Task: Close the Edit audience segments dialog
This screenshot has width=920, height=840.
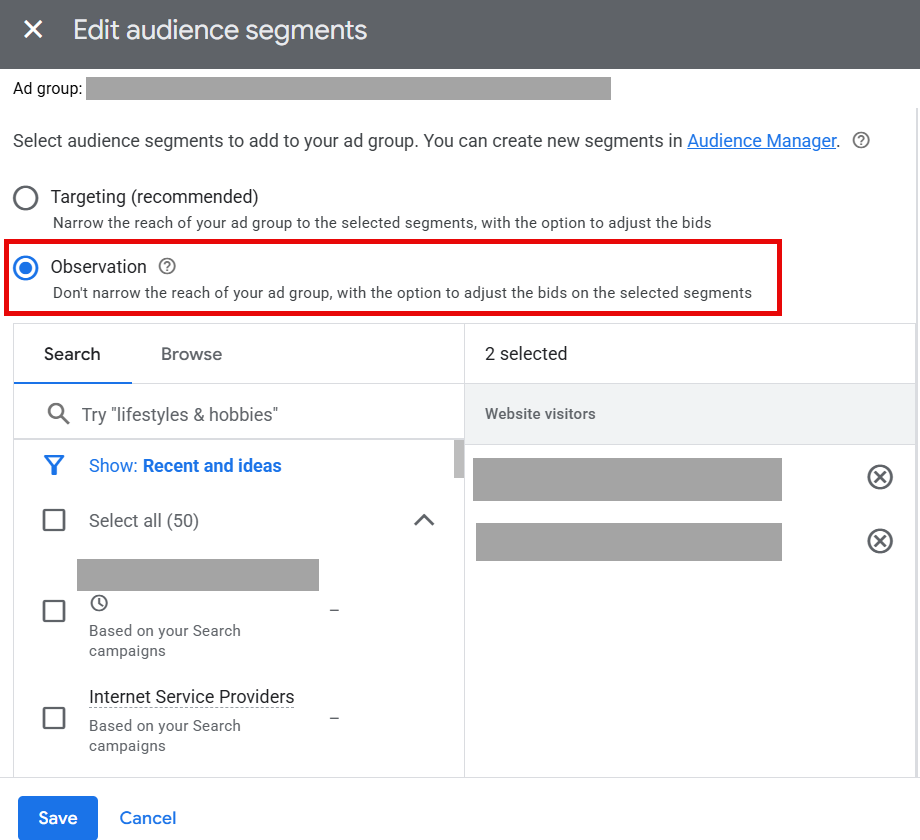Action: 33,29
